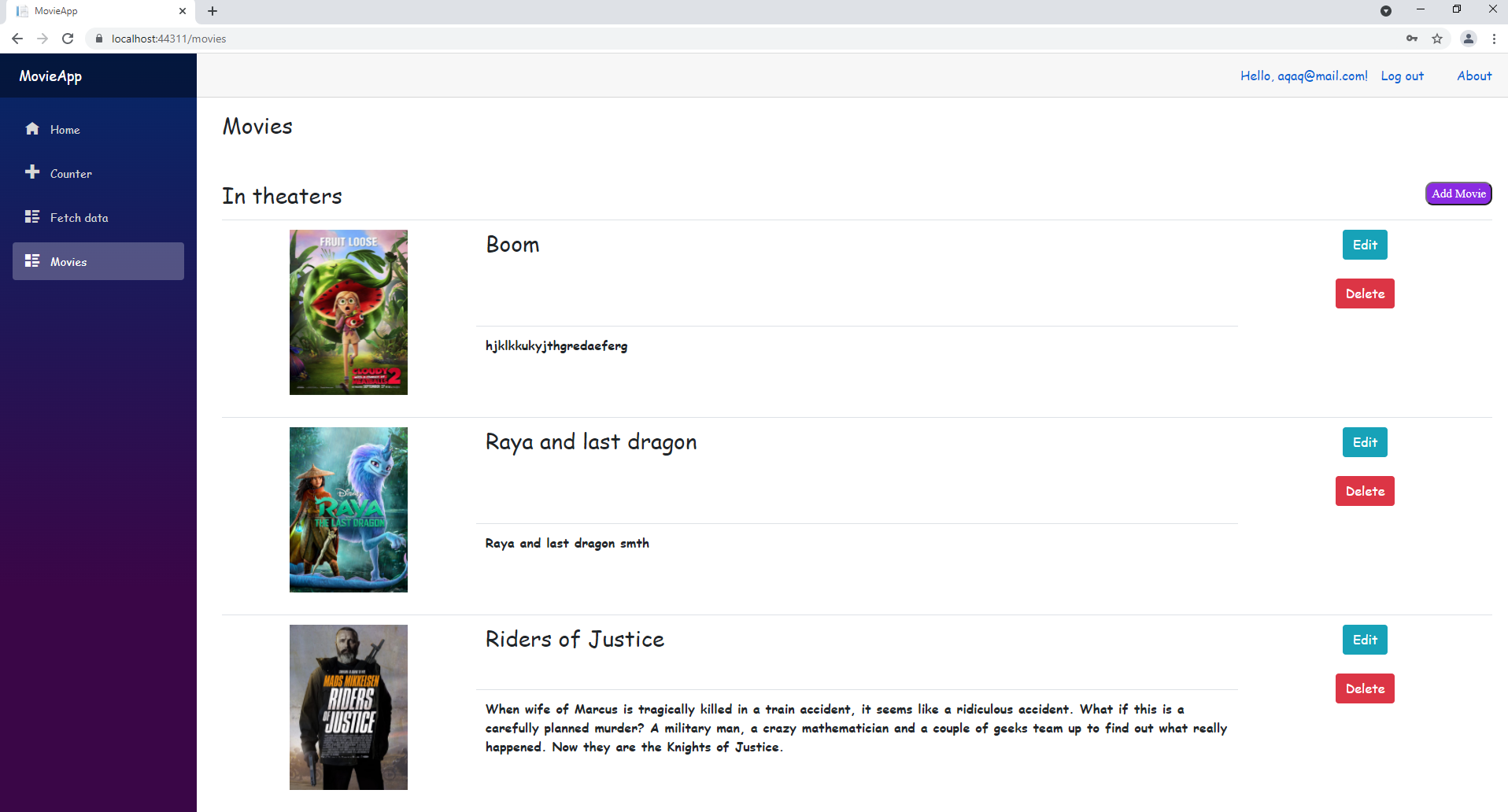Delete Raya and last dragon
Screen dimensions: 1508x812
[x=1364, y=490]
